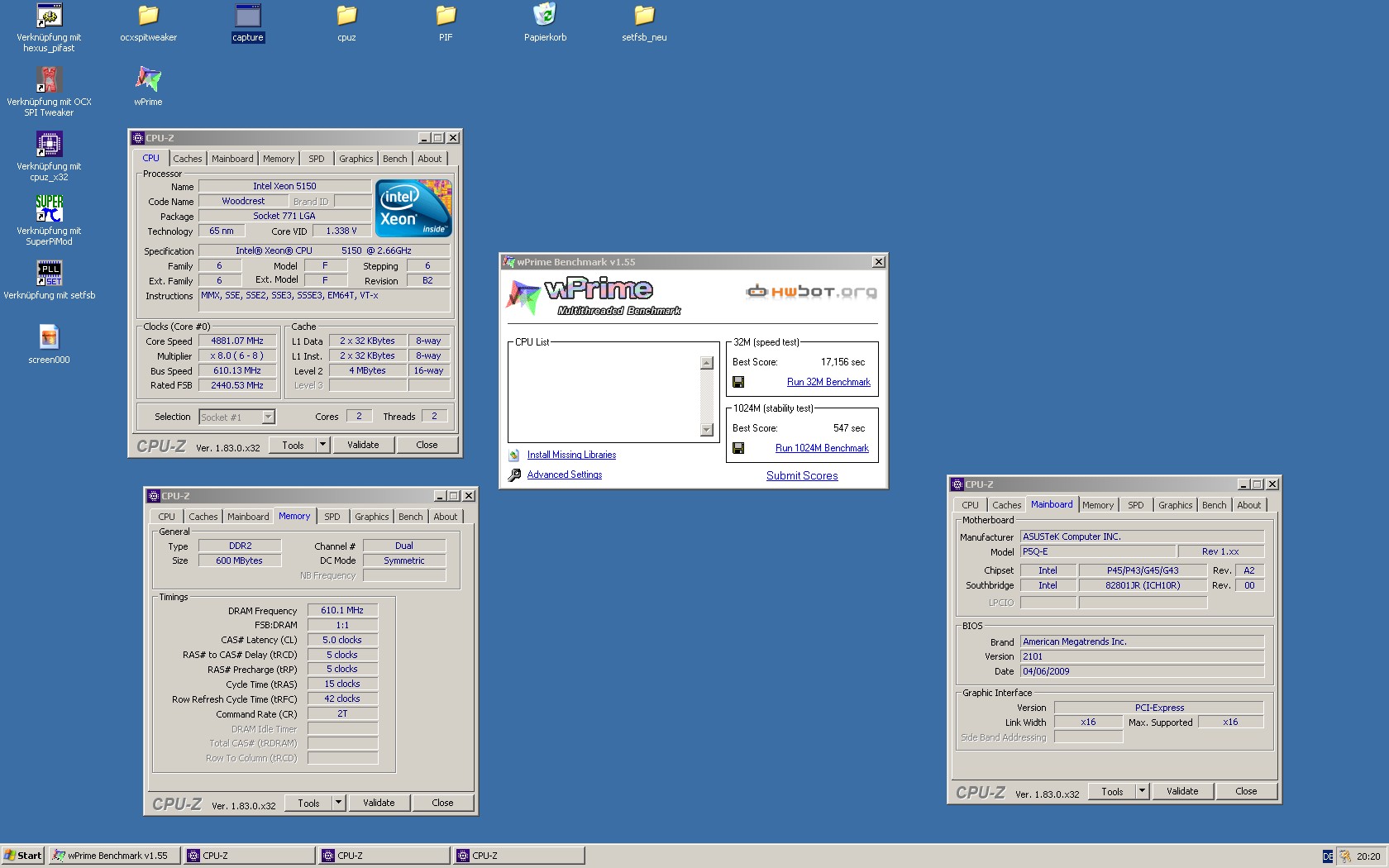Click the wPrime logo graphic

point(594,298)
